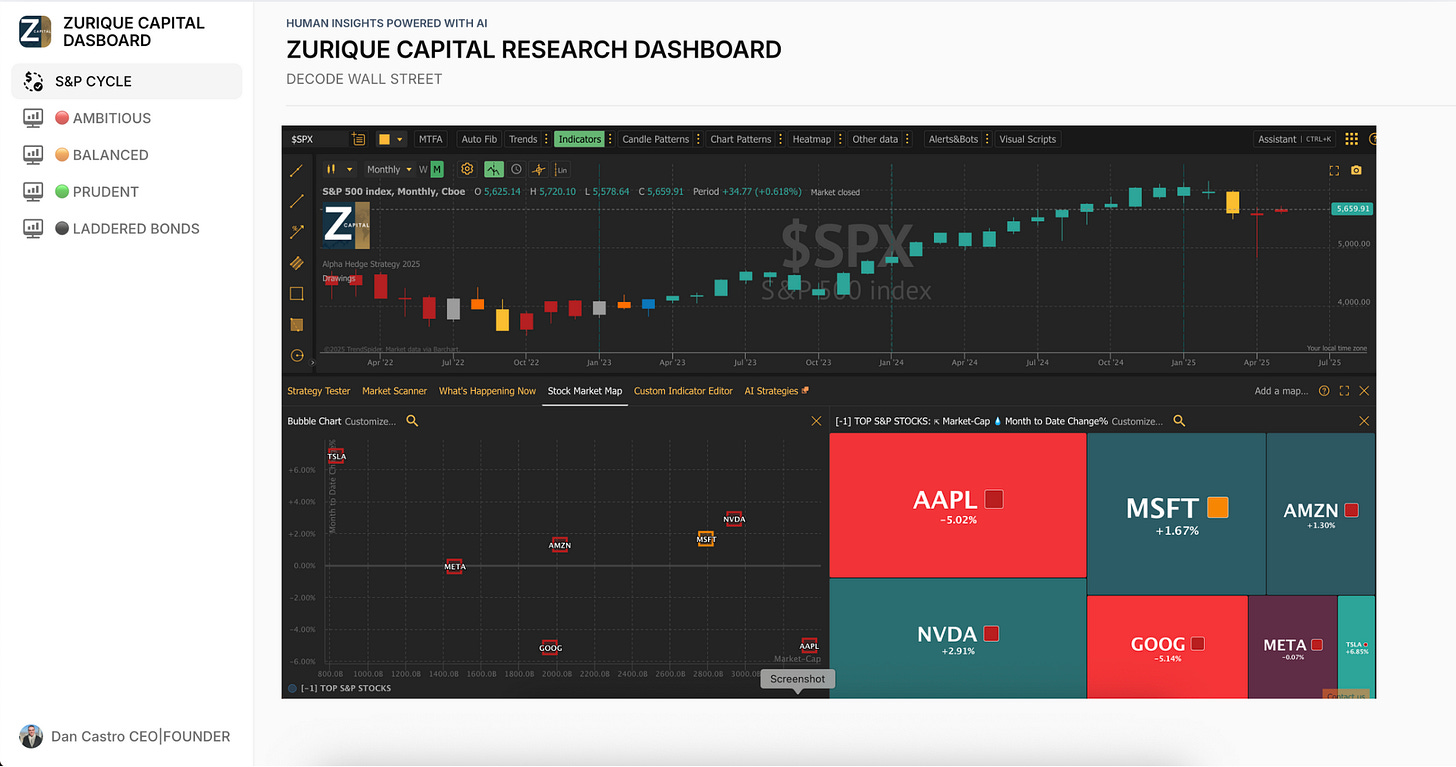Image resolution: width=1456 pixels, height=767 pixels.
Task: Click the Bubble Chart search magnifier icon
Action: (412, 421)
